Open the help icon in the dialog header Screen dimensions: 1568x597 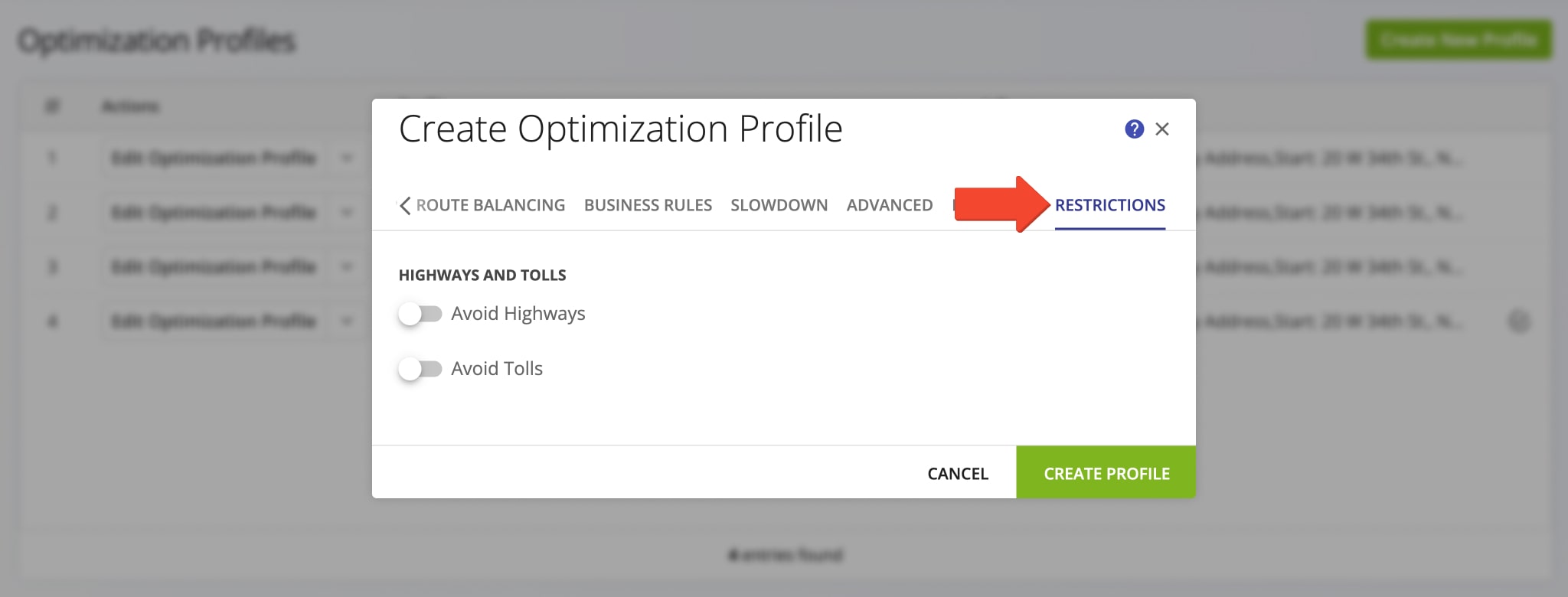click(x=1134, y=129)
